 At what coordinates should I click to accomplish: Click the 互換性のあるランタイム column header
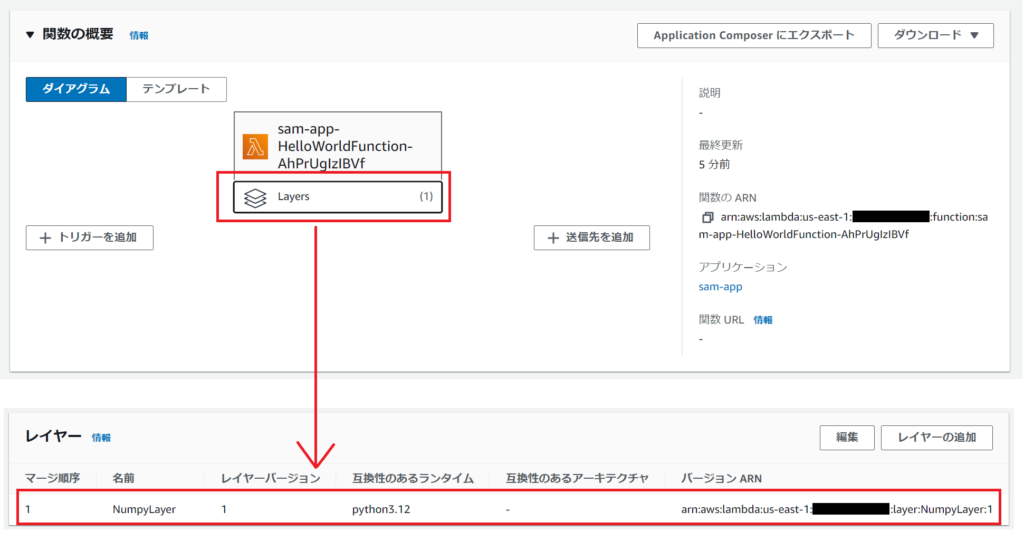(413, 478)
